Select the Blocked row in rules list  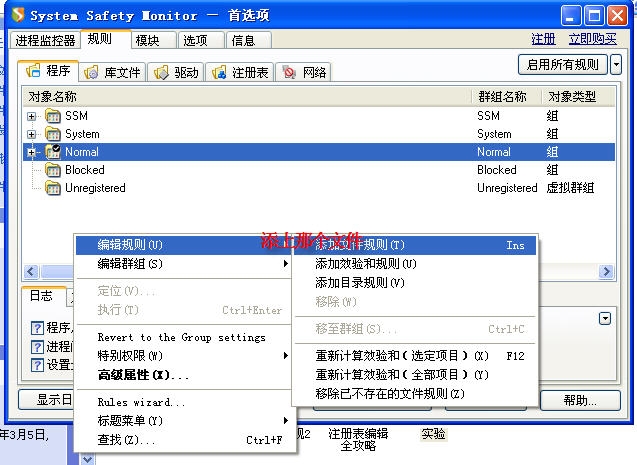[319, 170]
